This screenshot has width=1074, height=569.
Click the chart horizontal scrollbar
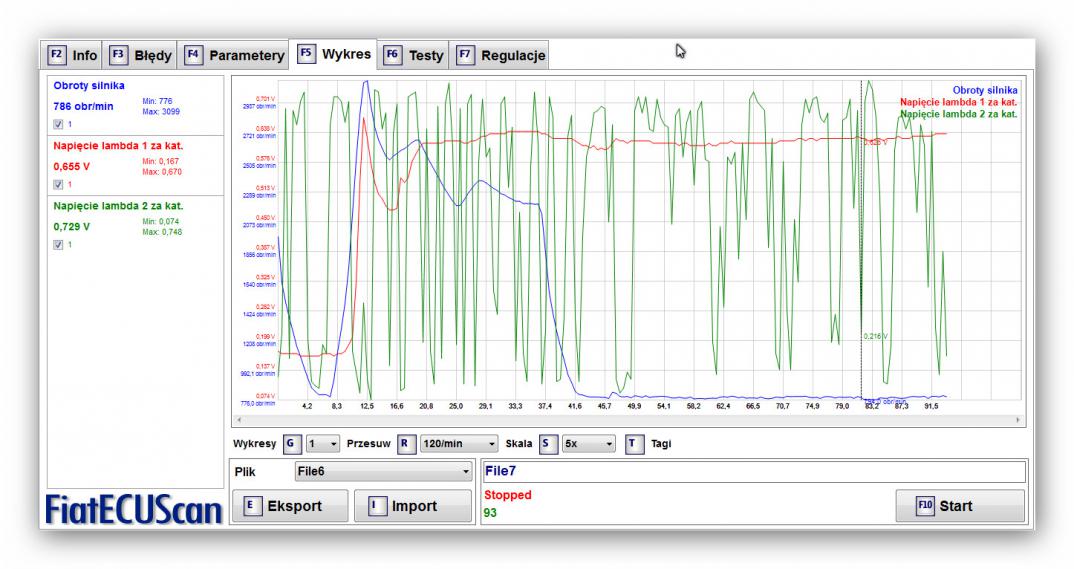[629, 420]
